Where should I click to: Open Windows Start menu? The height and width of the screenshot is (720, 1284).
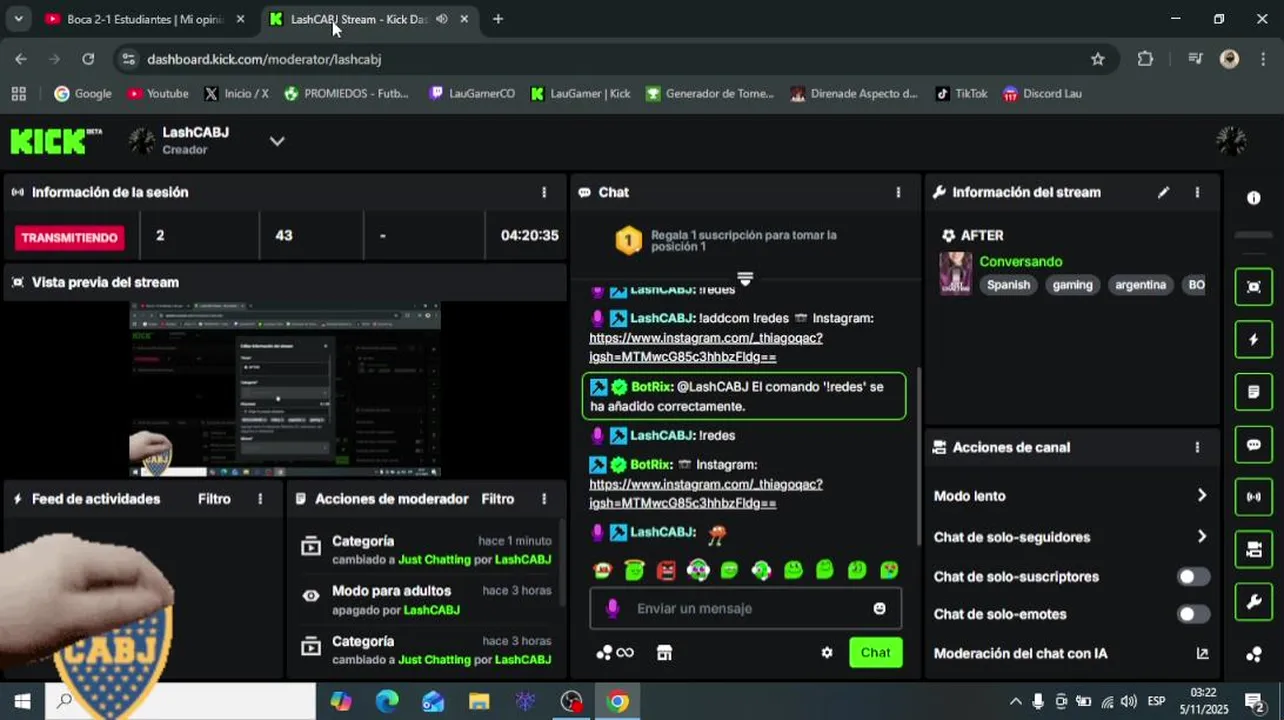pos(22,701)
